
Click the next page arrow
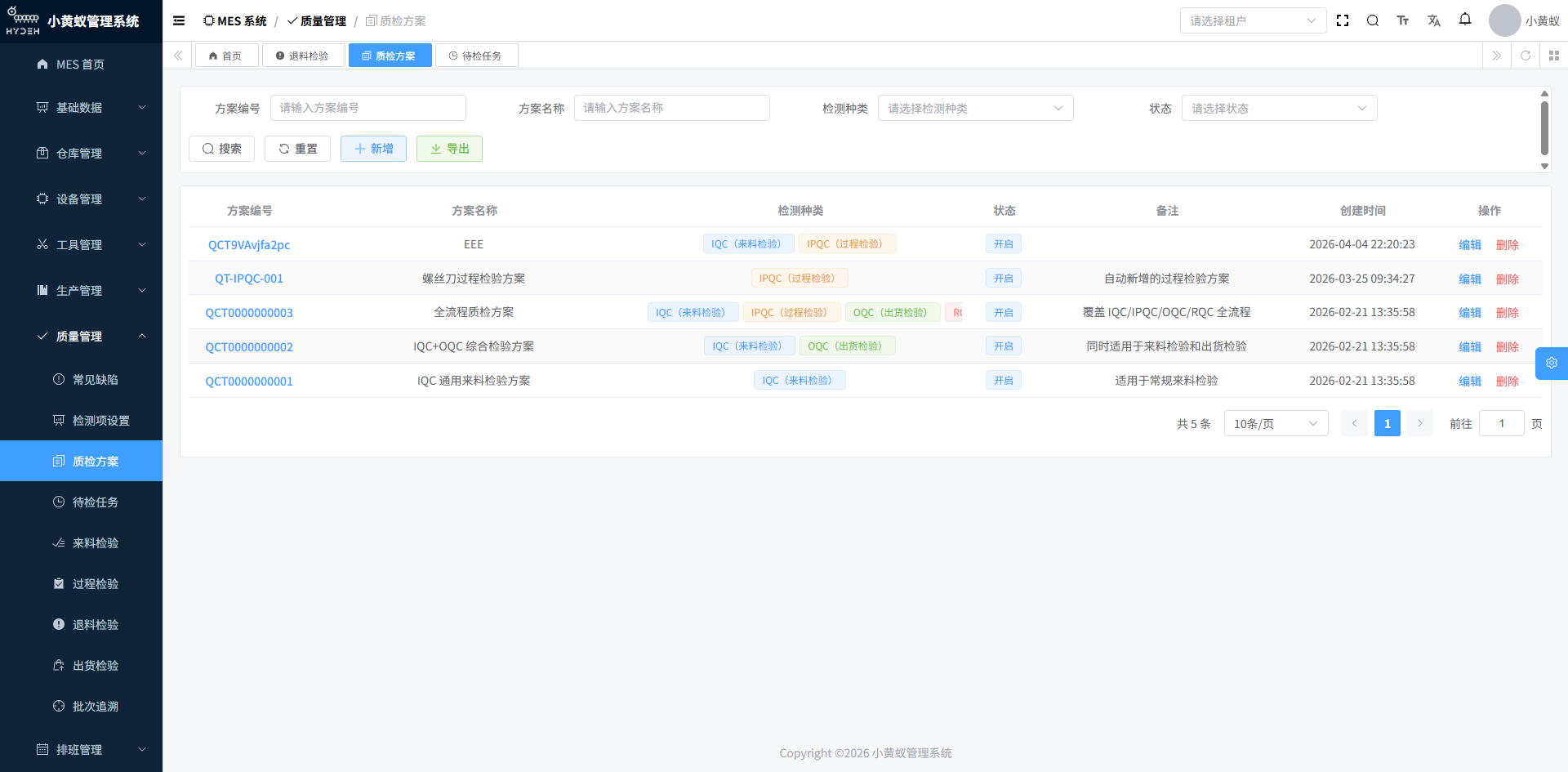(1420, 423)
